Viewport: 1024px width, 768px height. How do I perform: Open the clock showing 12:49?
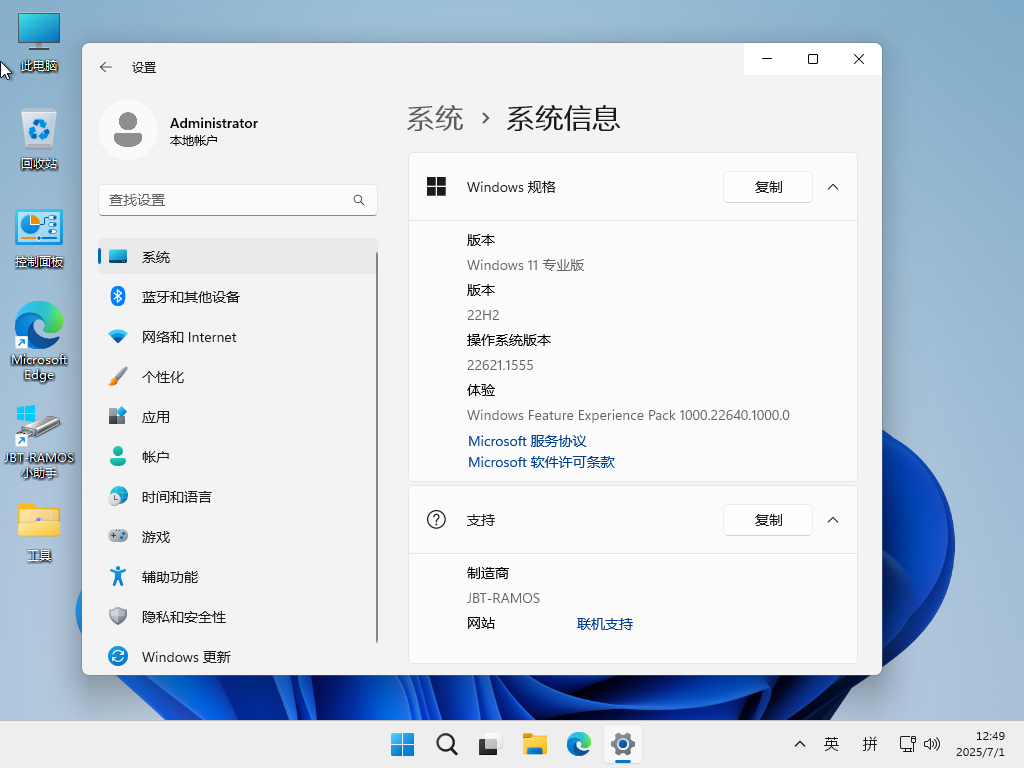pyautogui.click(x=980, y=744)
